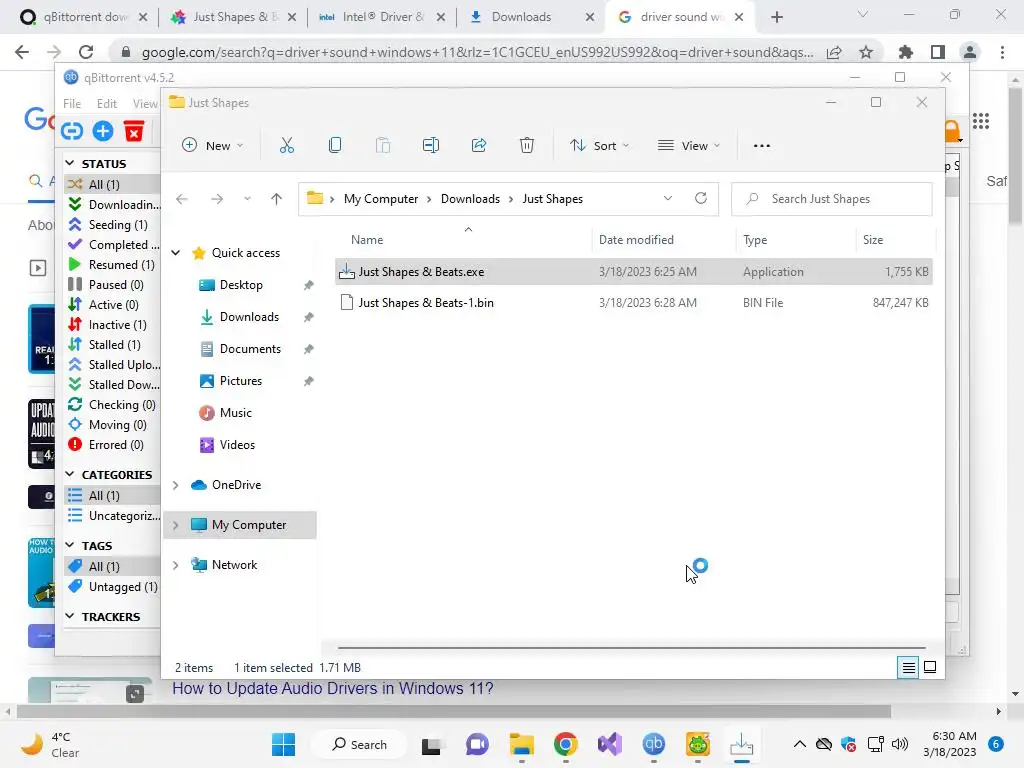Click the Explorer horizontal scrollbar
The width and height of the screenshot is (1024, 768).
[631, 648]
